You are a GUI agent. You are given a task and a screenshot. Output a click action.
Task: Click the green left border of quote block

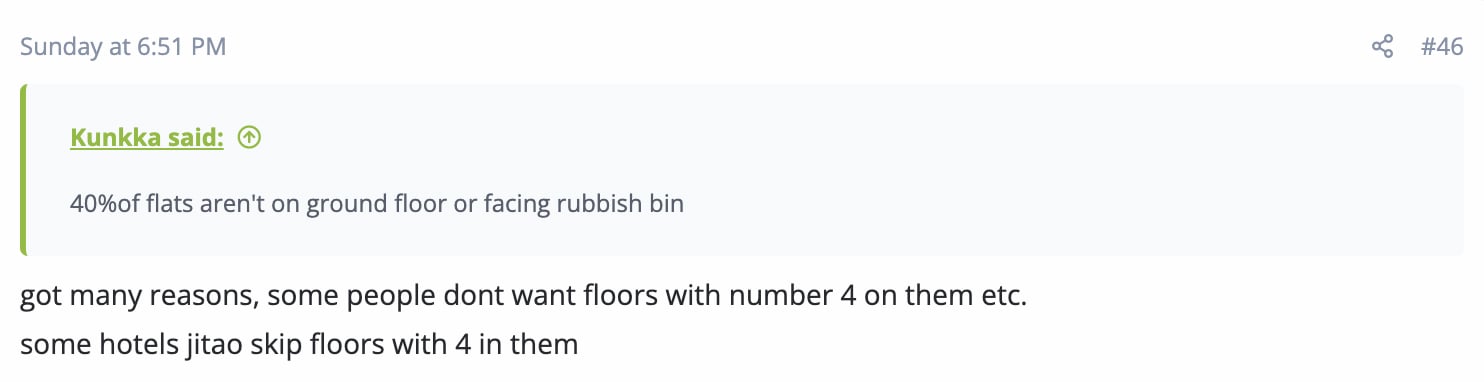pyautogui.click(x=23, y=170)
